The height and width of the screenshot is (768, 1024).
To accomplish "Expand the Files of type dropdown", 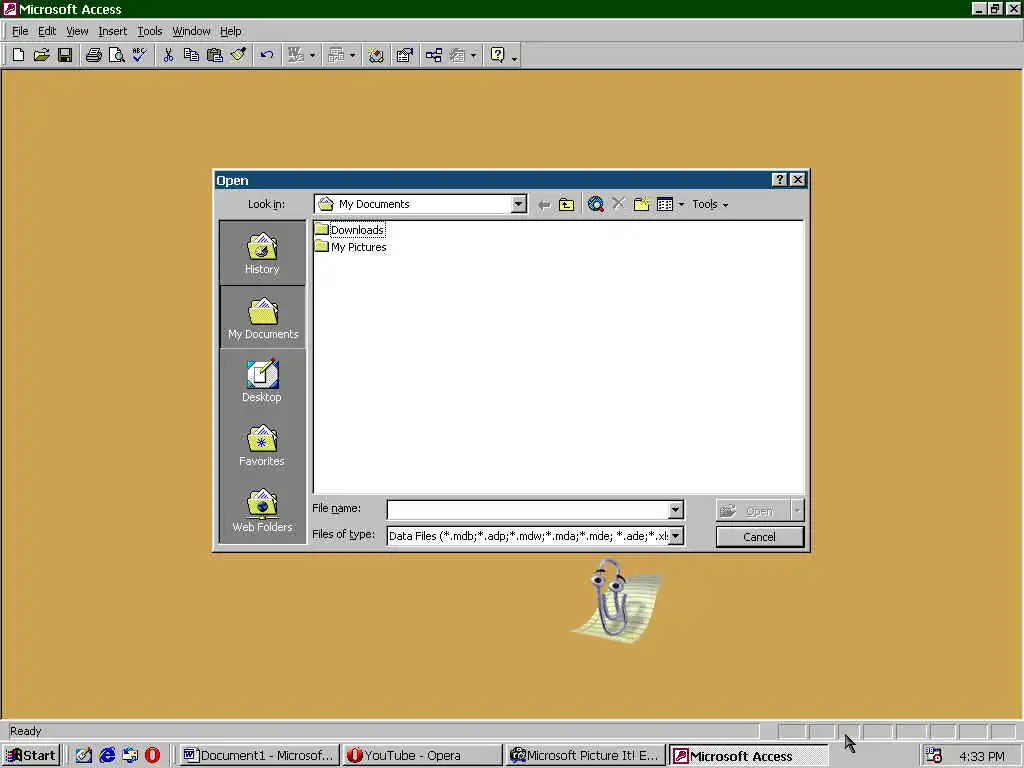I will click(x=676, y=536).
